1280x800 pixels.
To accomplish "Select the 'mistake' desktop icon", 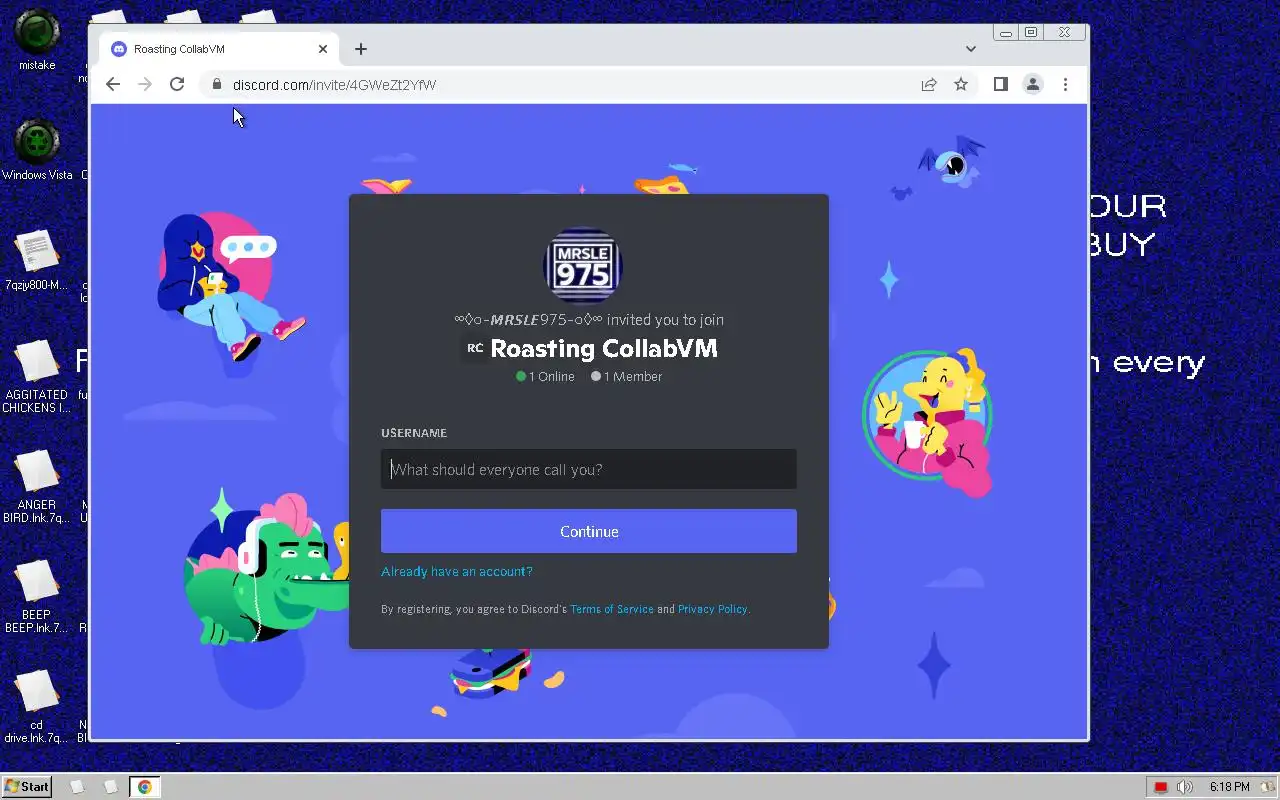I will pyautogui.click(x=37, y=40).
